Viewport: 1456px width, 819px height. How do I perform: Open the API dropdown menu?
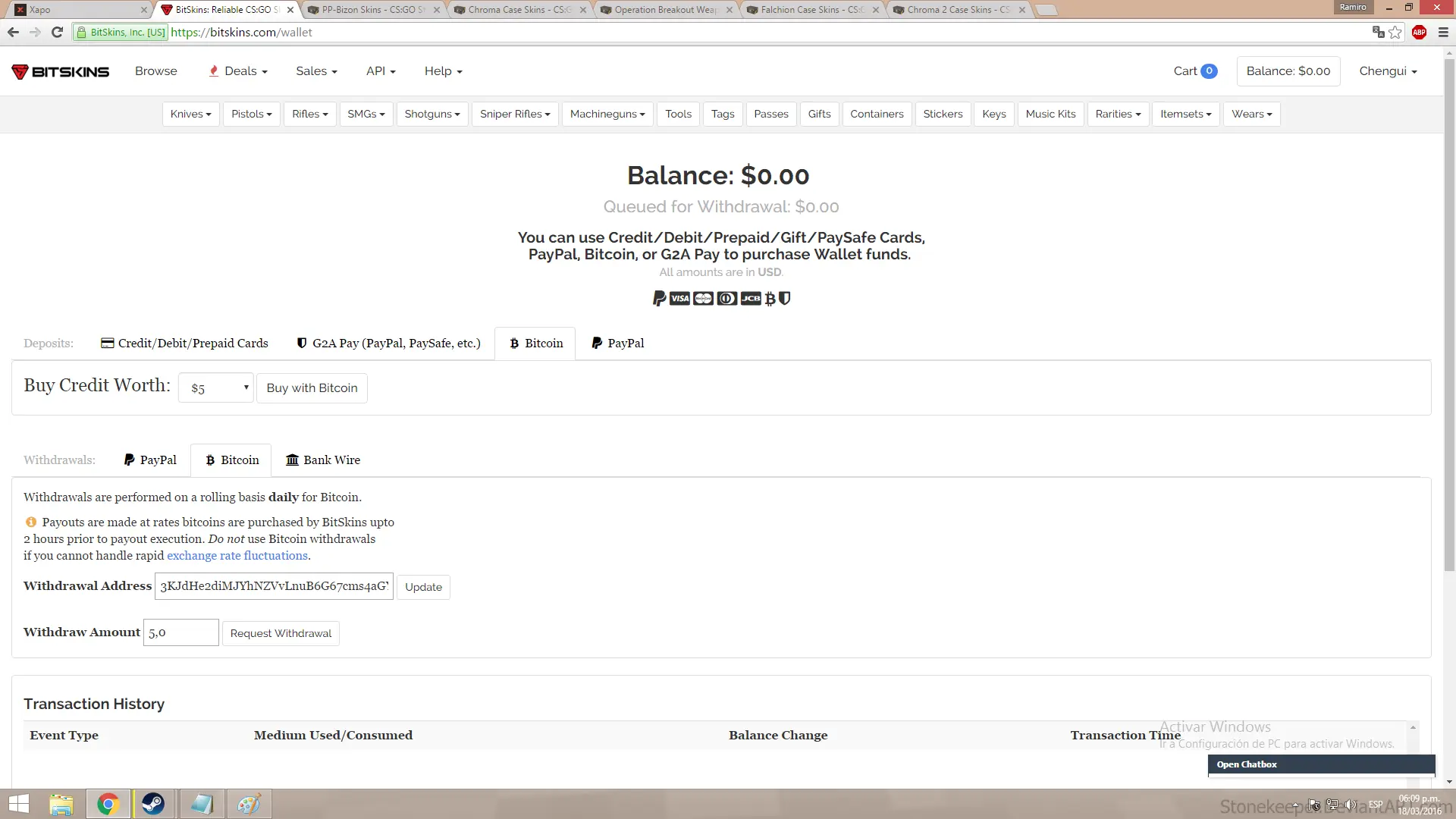pos(381,71)
